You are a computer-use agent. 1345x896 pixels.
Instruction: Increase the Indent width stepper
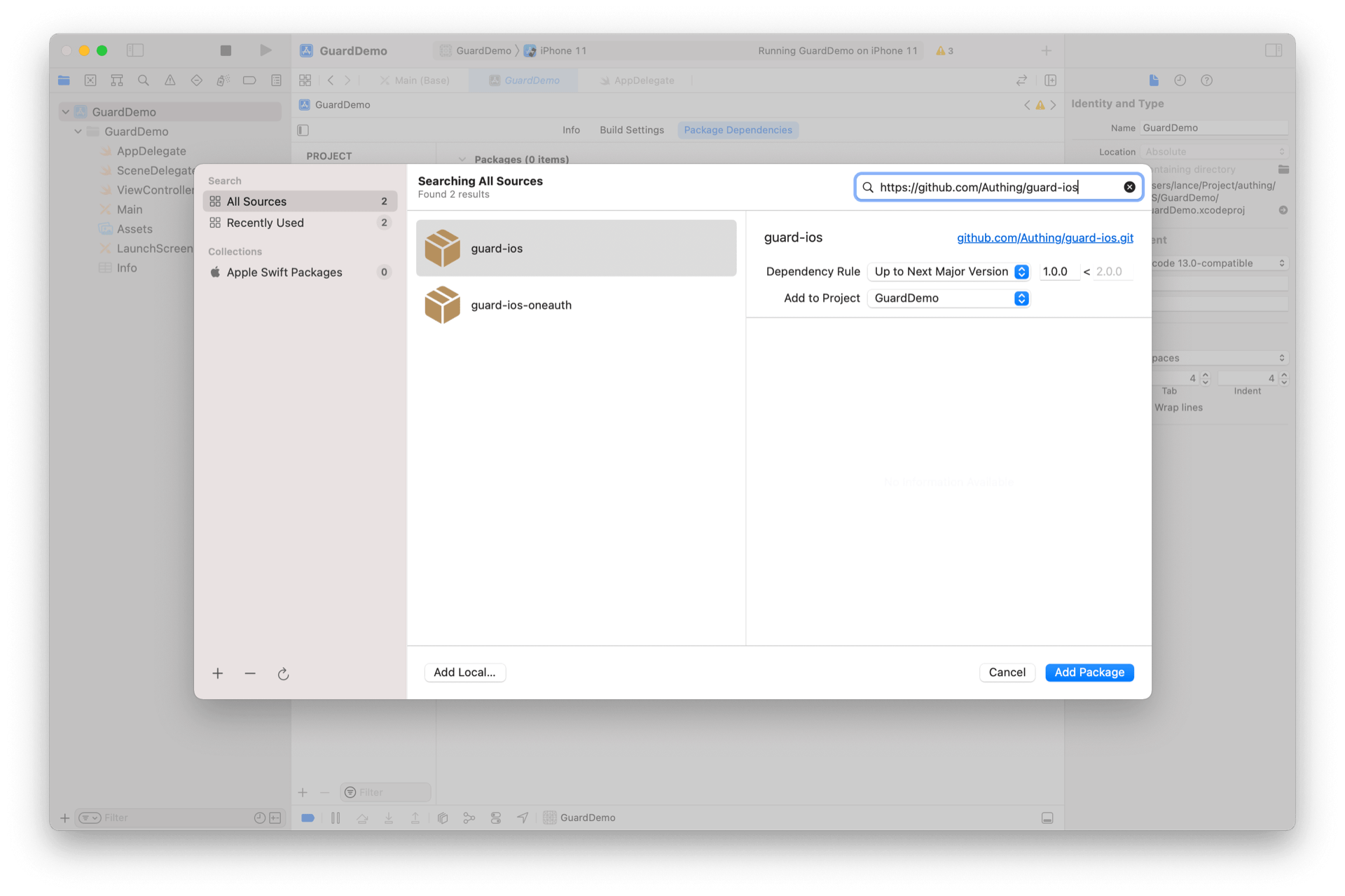[1284, 375]
